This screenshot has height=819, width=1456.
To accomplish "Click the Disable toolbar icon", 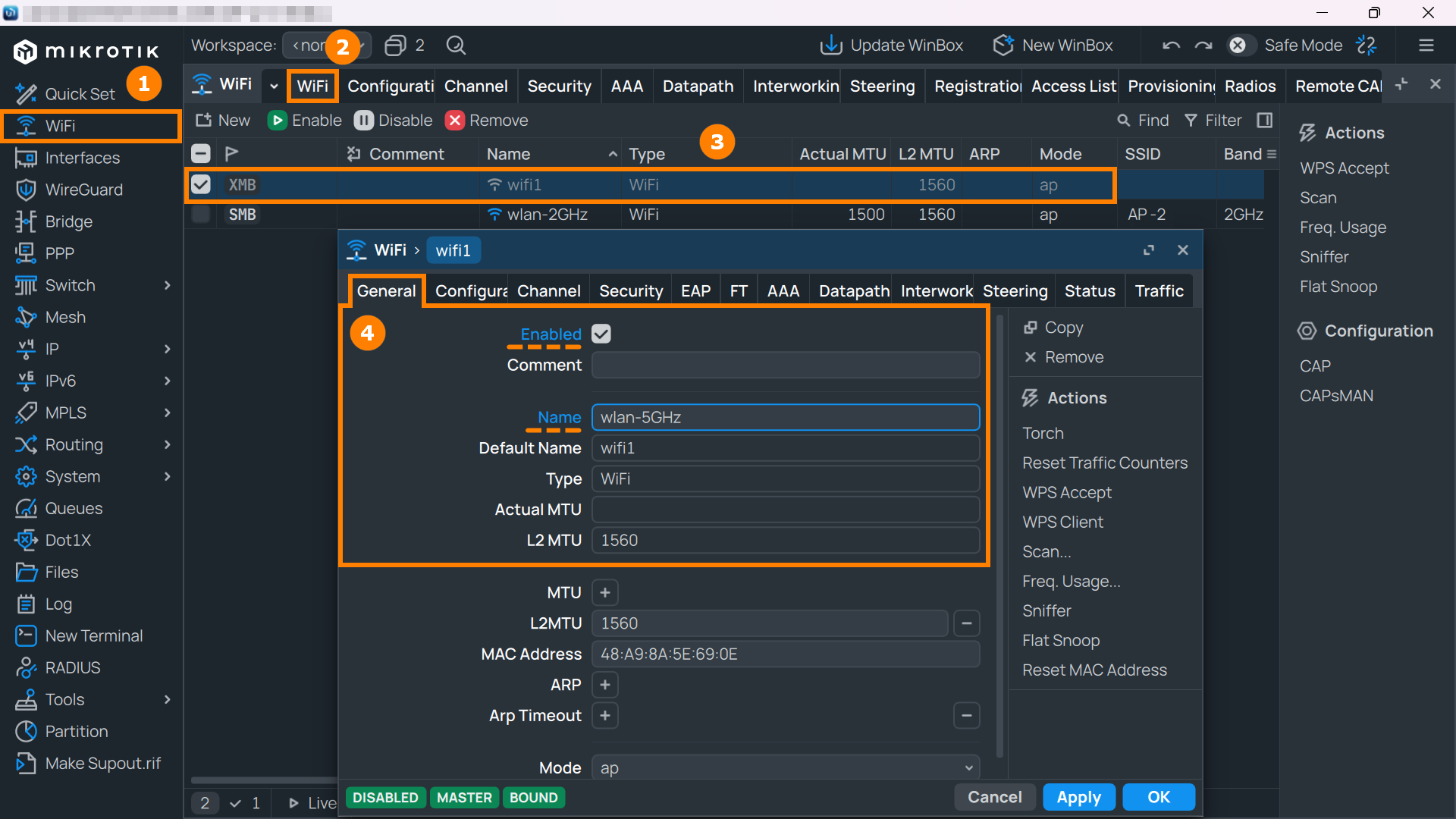I will click(x=364, y=121).
